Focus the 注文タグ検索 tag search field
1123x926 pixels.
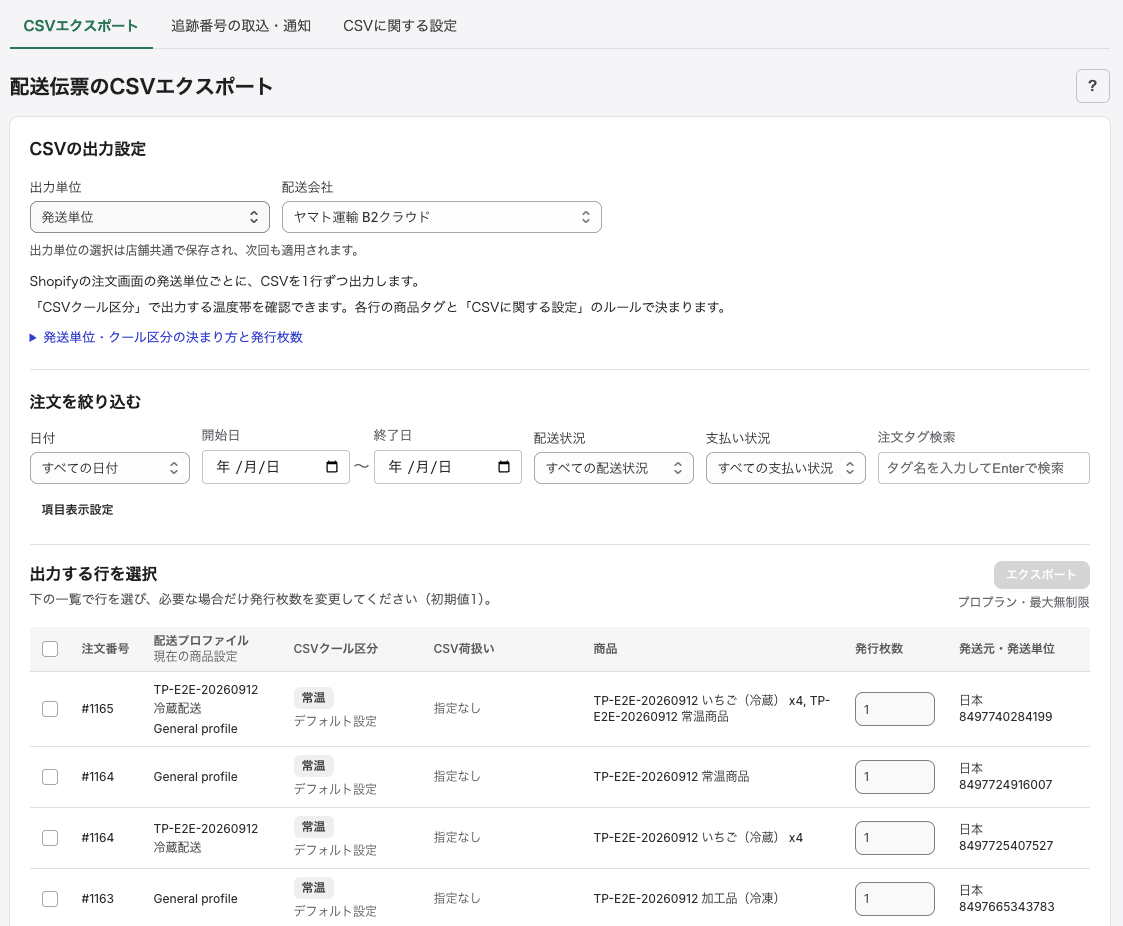(x=983, y=468)
